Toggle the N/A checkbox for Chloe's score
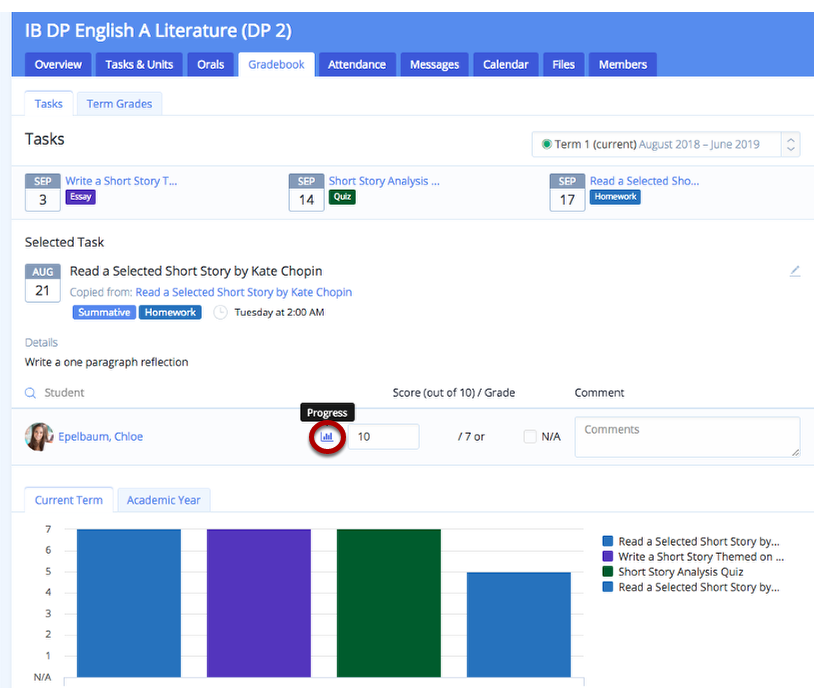This screenshot has width=814, height=688. (529, 436)
